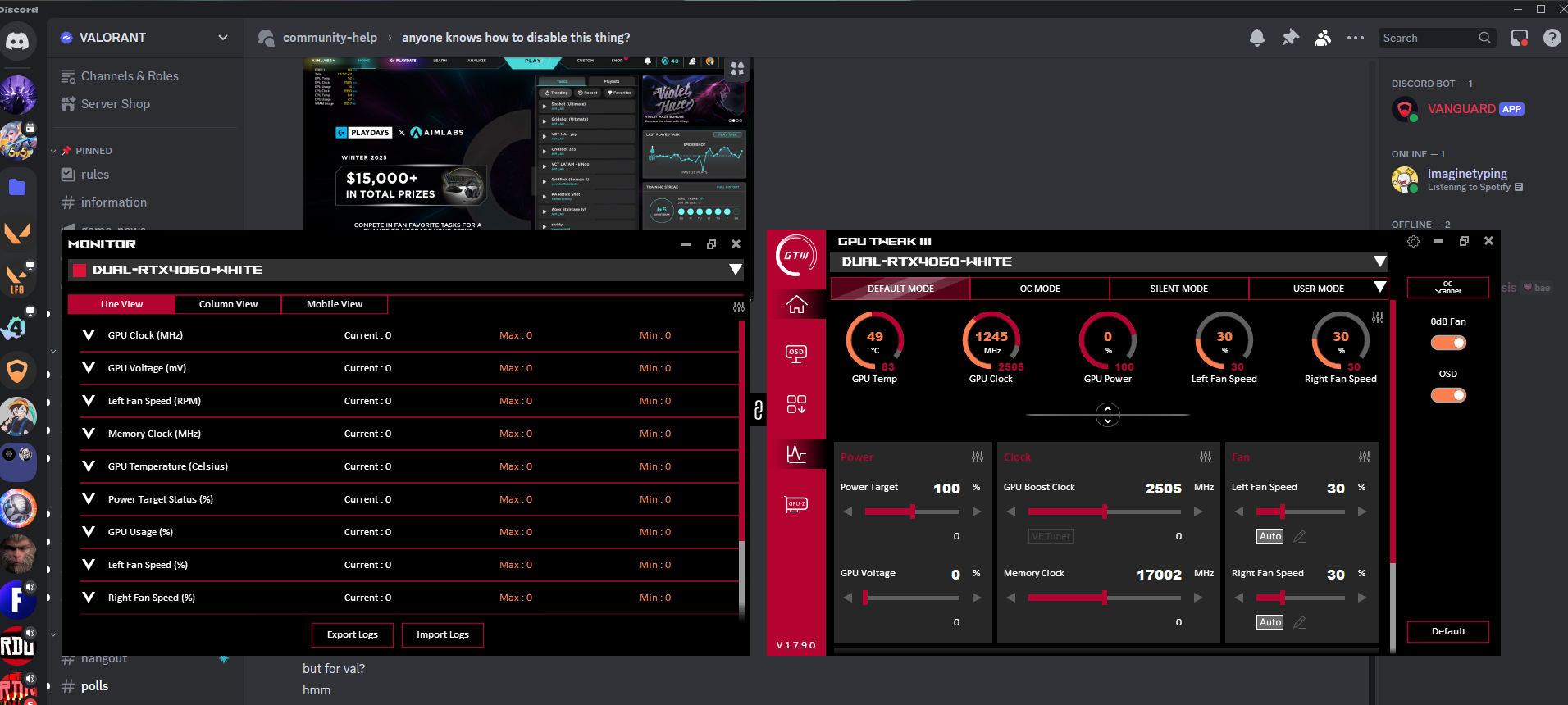1568x705 pixels.
Task: Expand the GPU Temperature (Celsius) row
Action: coord(89,466)
